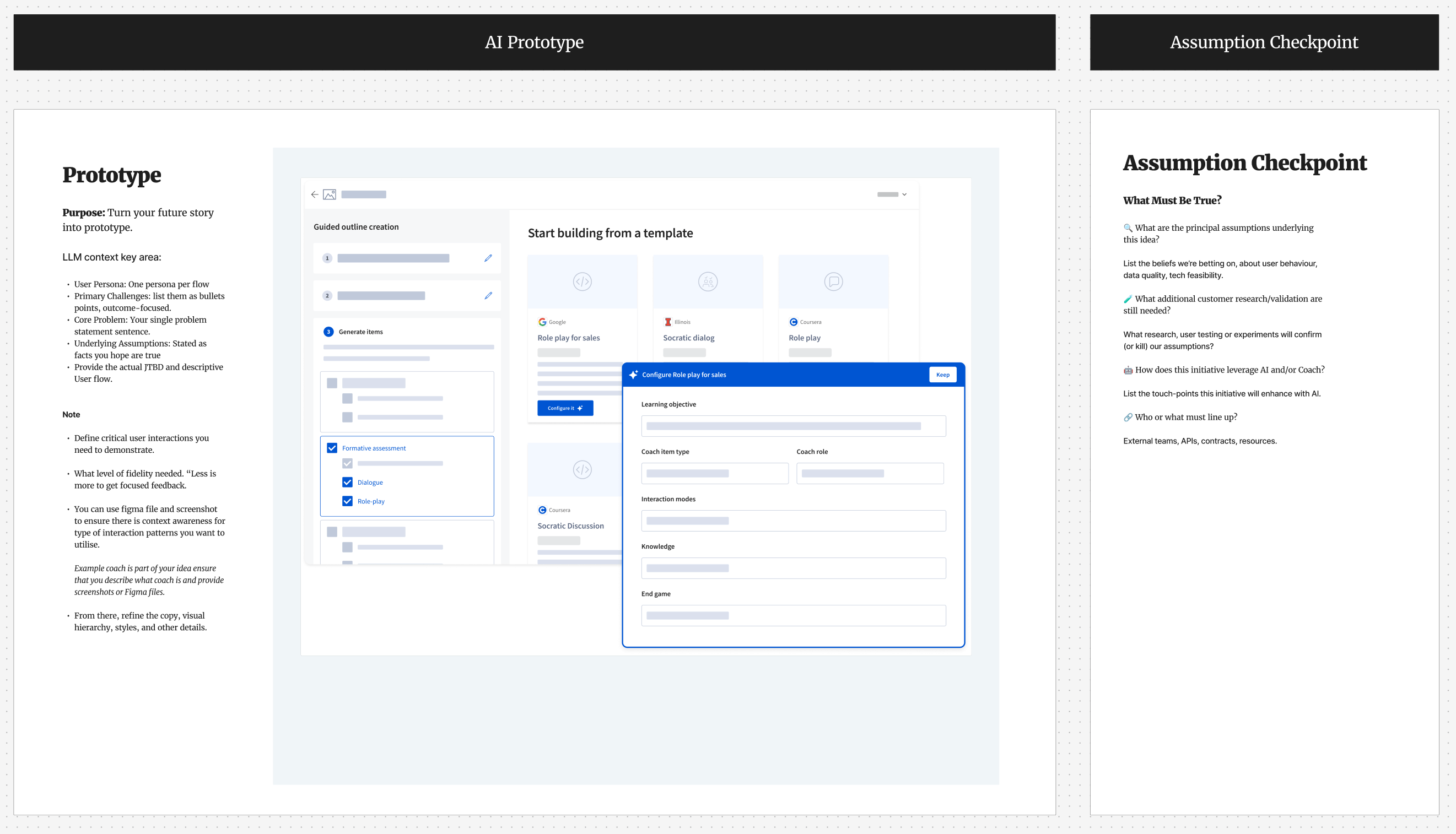Click the image placeholder icon in header
This screenshot has width=1456, height=834.
coord(330,195)
